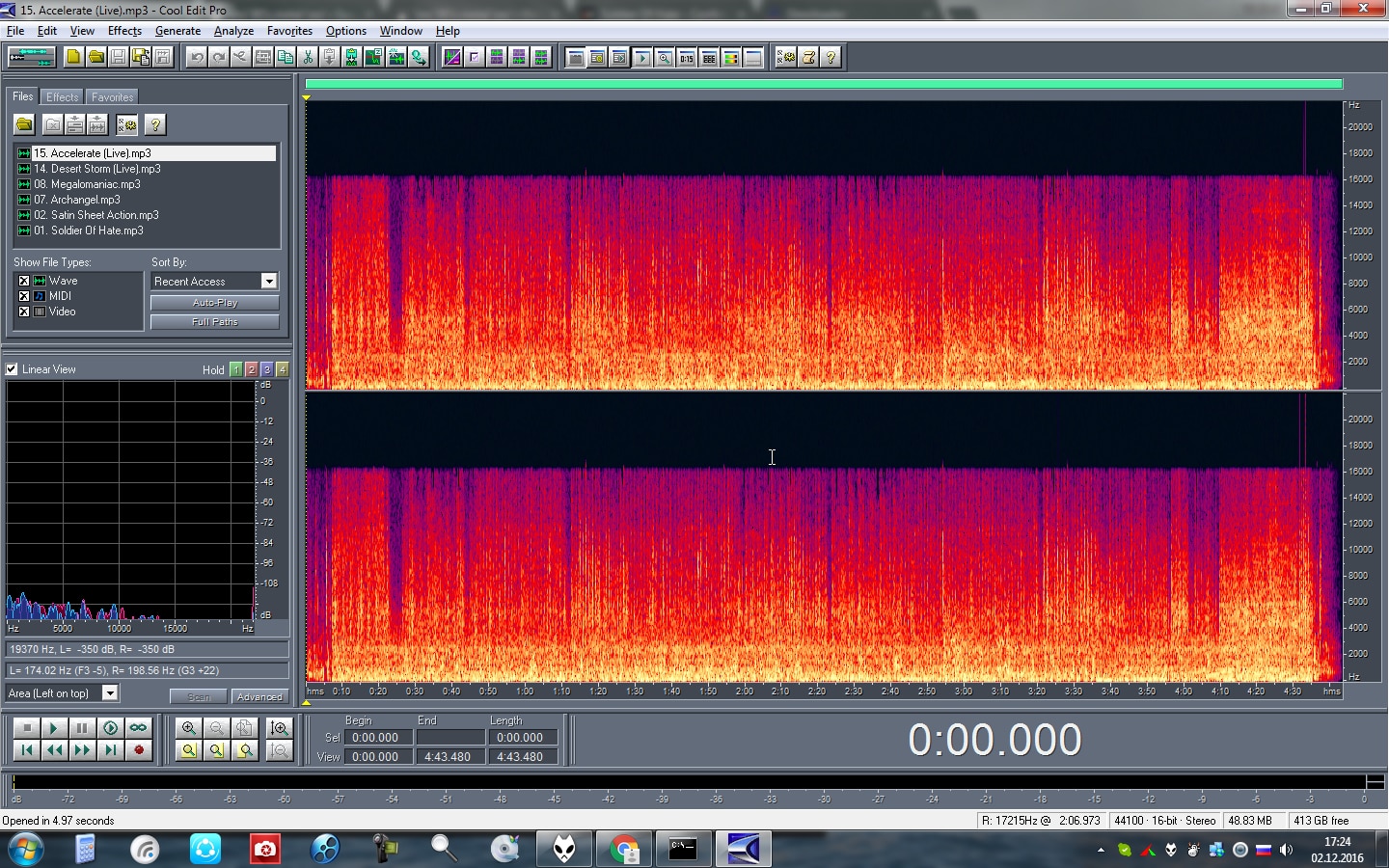Click Play to End circled play button

click(x=110, y=728)
